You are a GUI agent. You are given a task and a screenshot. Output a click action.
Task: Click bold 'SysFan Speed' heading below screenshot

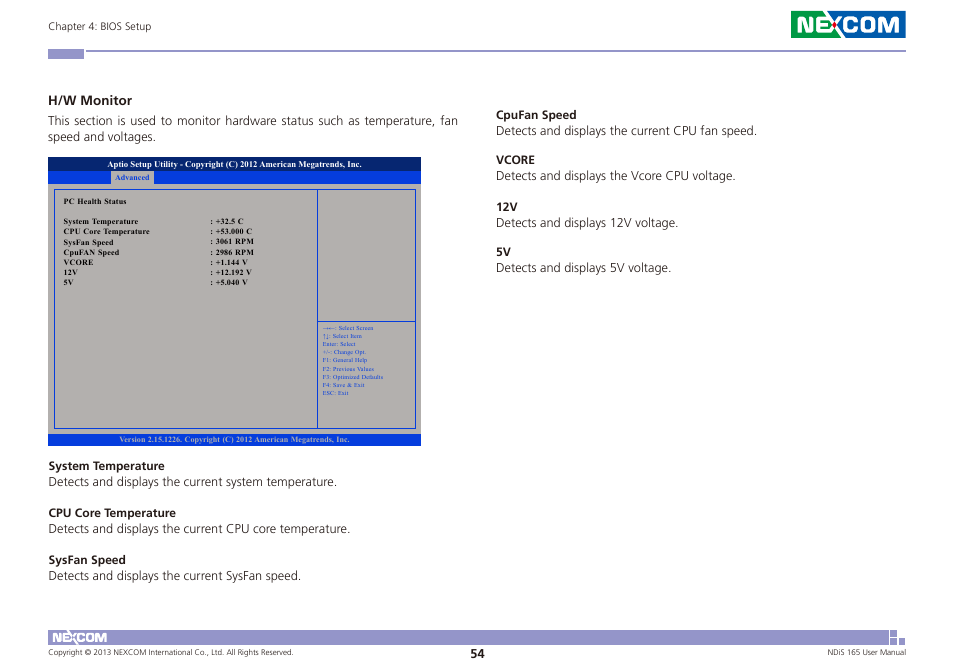[x=87, y=560]
